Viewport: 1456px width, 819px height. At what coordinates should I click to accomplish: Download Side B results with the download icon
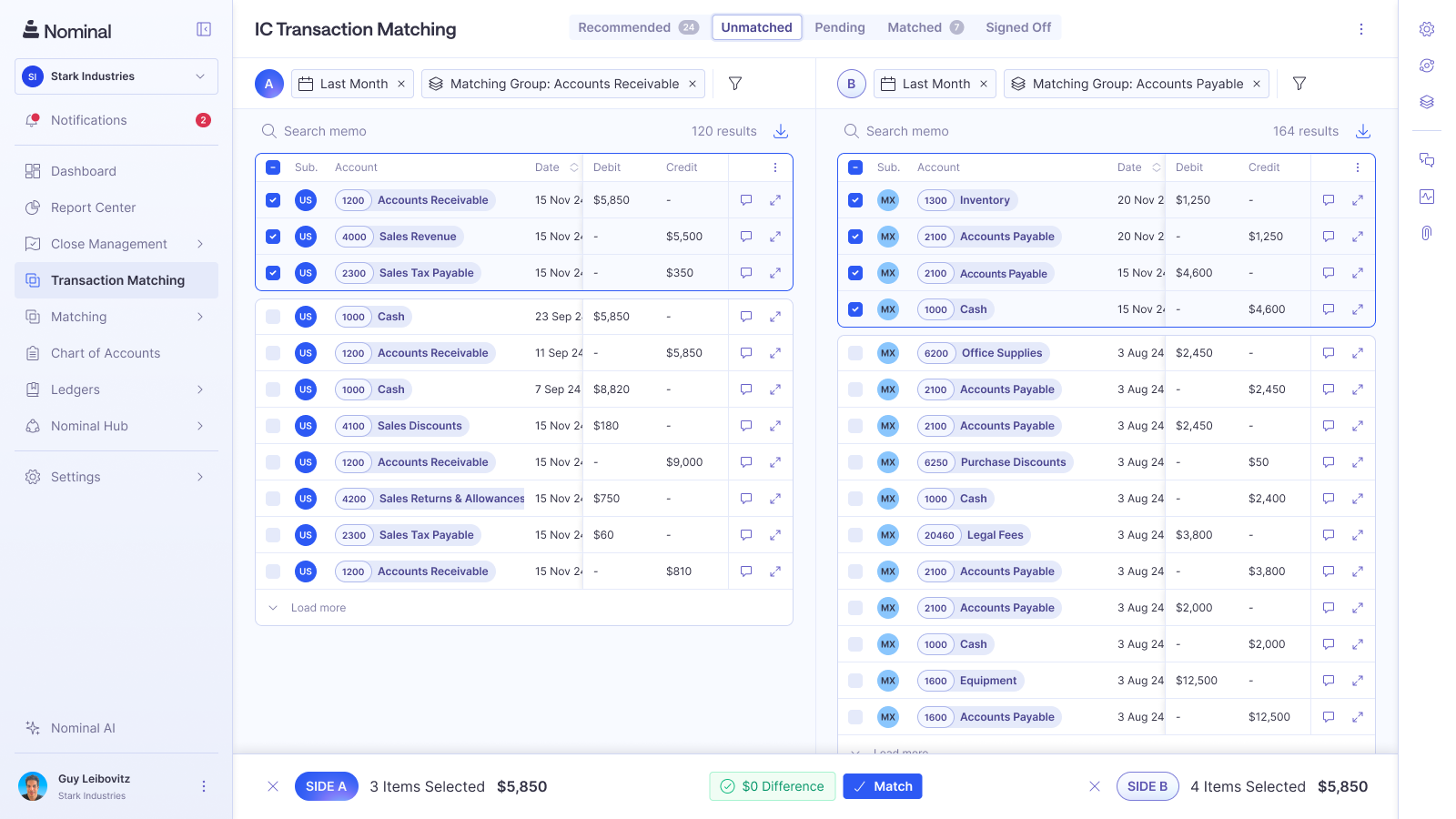point(1362,131)
